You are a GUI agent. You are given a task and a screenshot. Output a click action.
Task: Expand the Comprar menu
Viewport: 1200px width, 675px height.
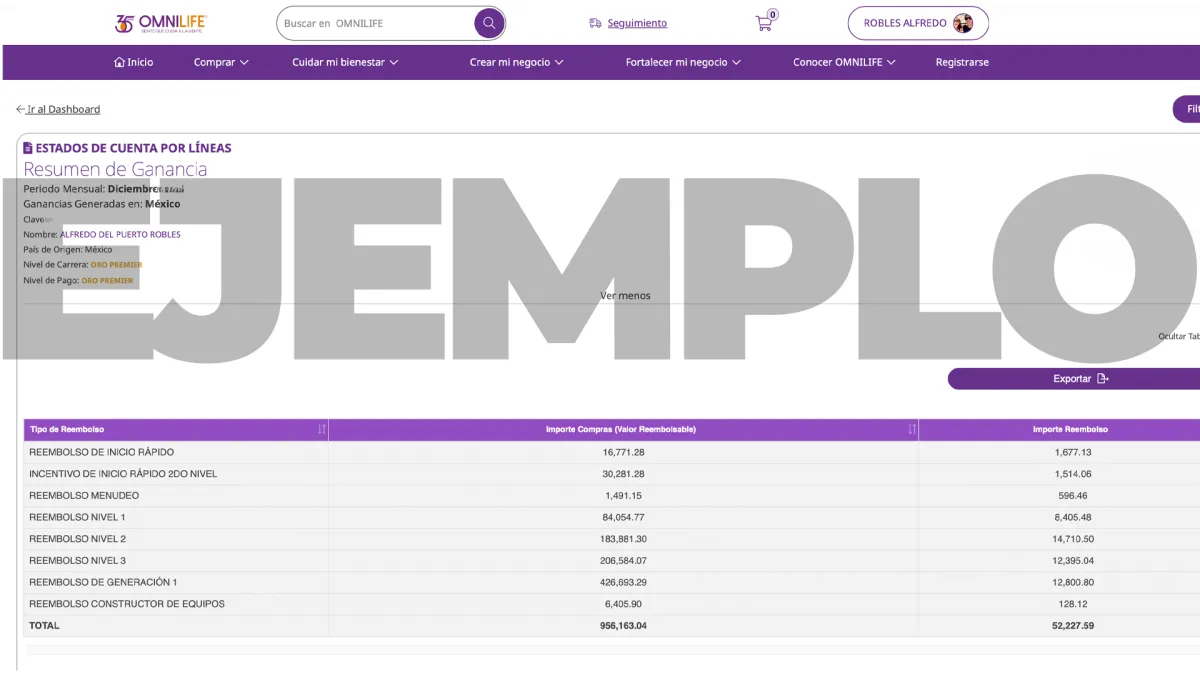(221, 62)
